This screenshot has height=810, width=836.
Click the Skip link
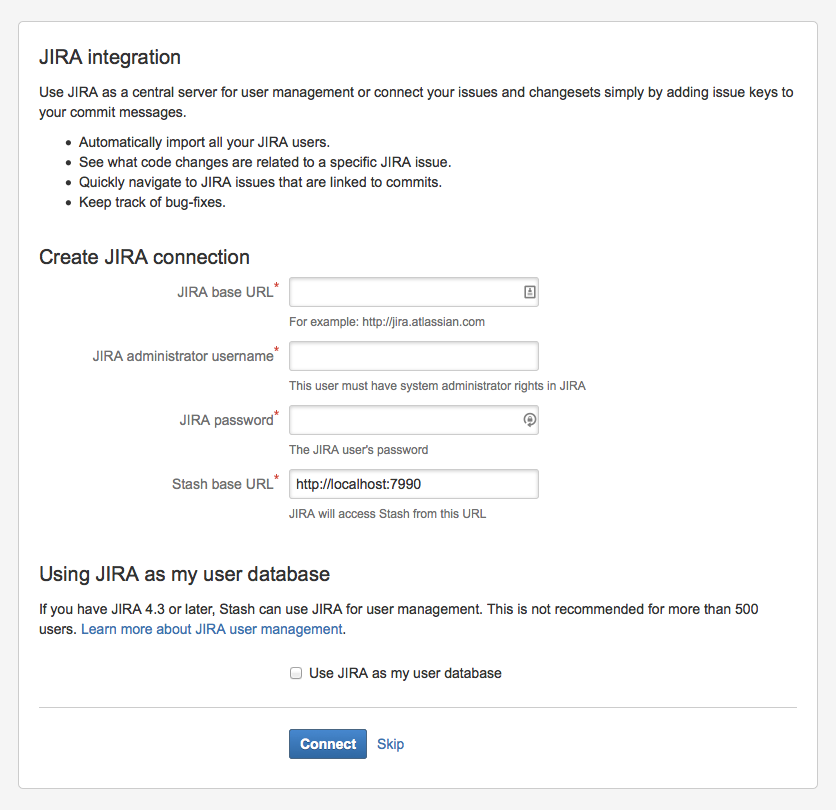click(390, 744)
